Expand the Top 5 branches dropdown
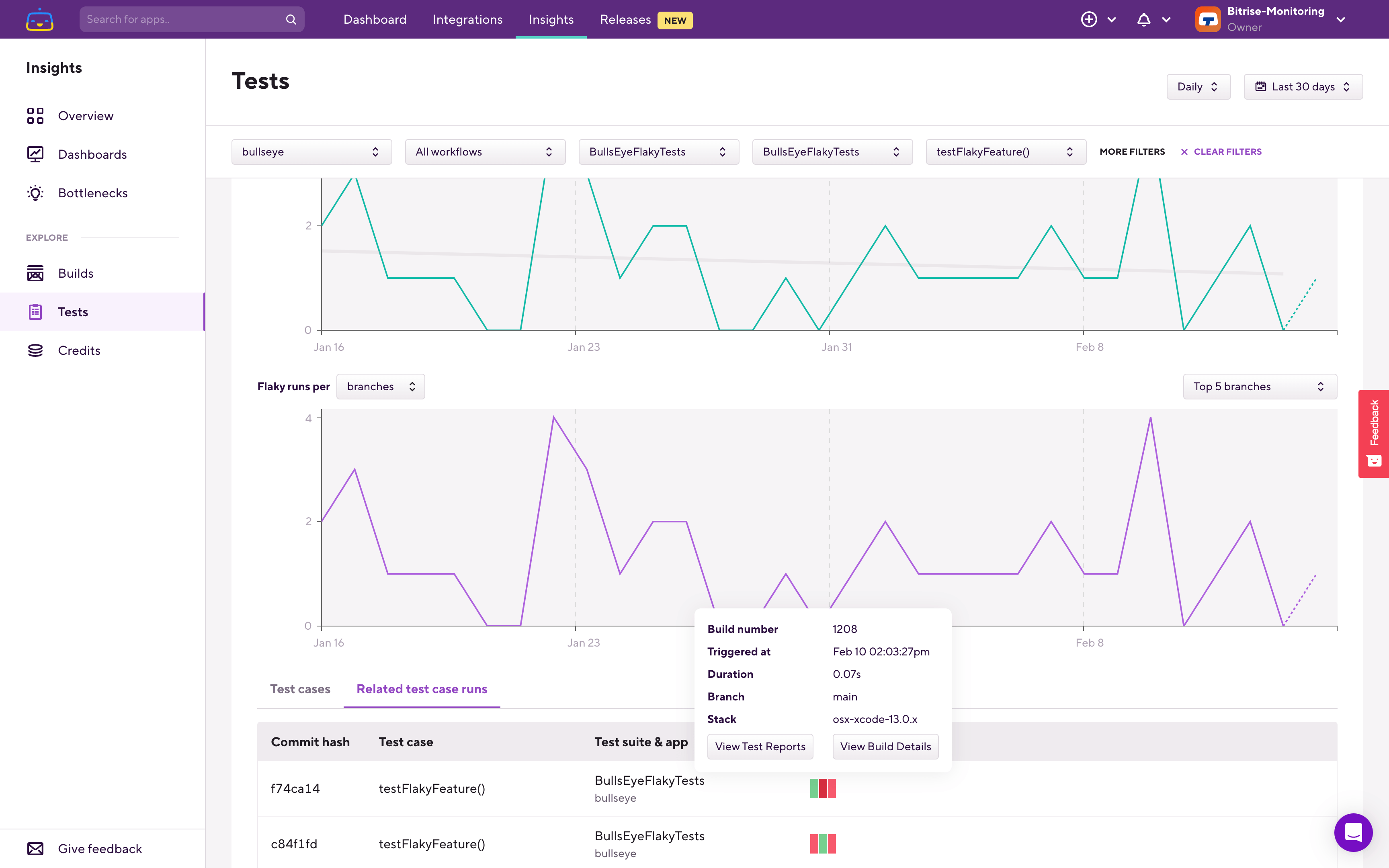The height and width of the screenshot is (868, 1389). 1259,386
